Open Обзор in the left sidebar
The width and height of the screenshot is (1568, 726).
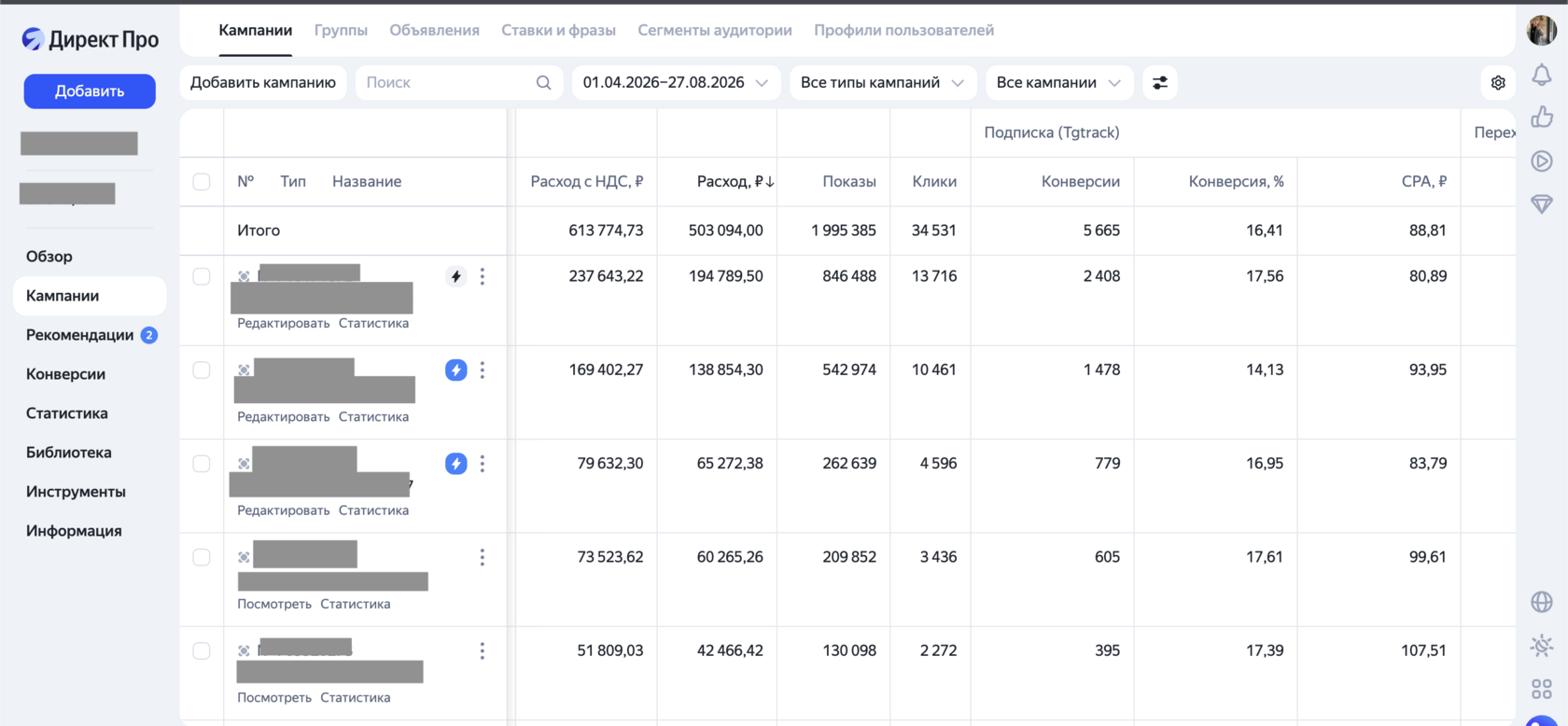(x=49, y=256)
